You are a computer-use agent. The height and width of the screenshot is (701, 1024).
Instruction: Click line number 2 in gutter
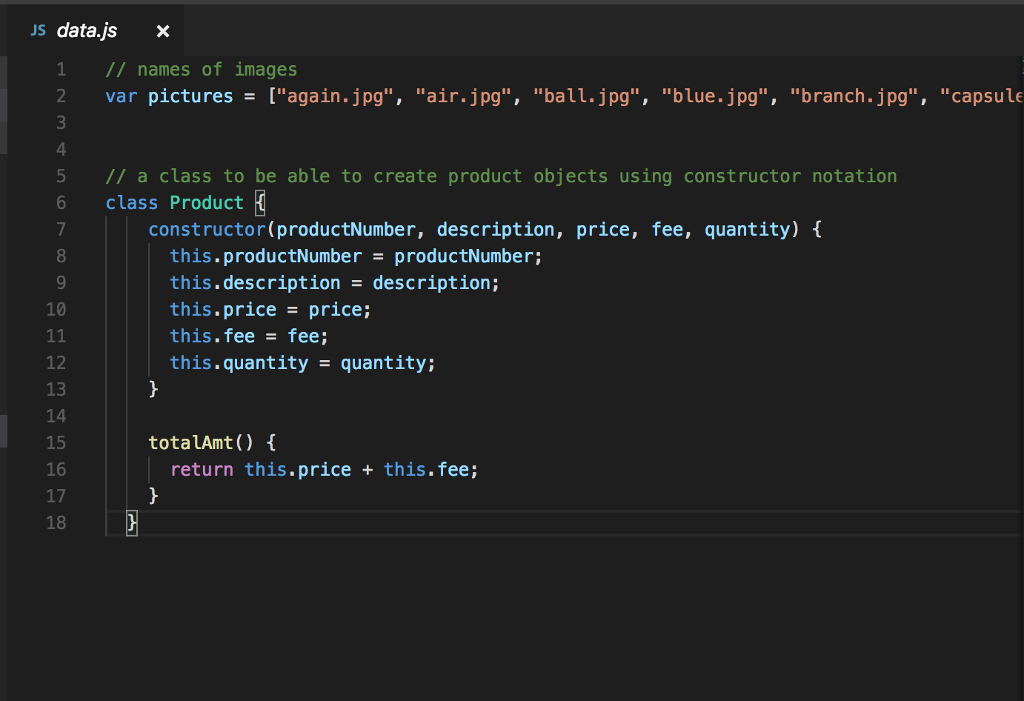coord(61,96)
